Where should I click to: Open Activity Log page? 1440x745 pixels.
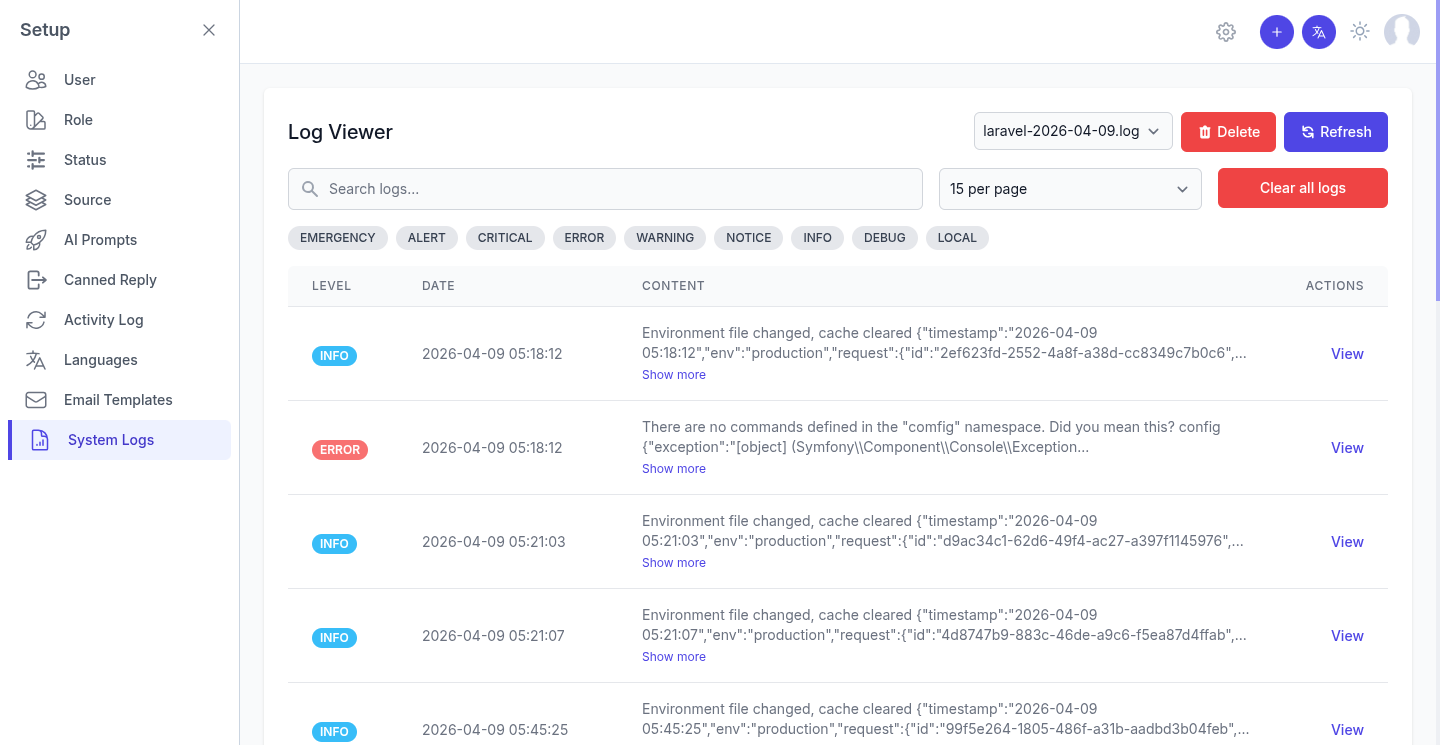point(120,320)
